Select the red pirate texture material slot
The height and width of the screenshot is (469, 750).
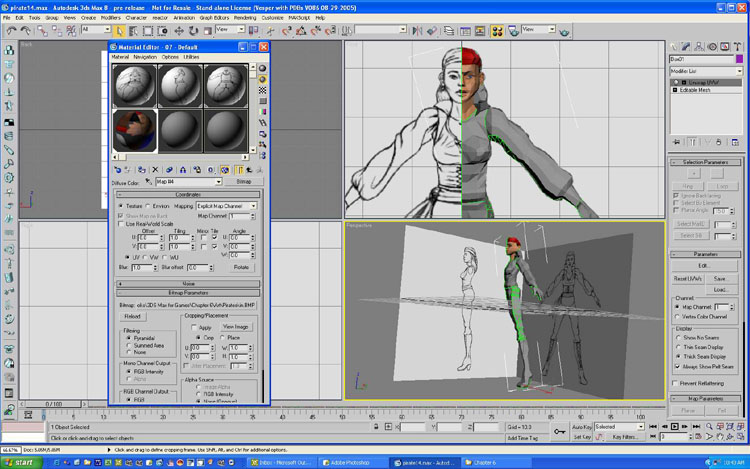(134, 131)
